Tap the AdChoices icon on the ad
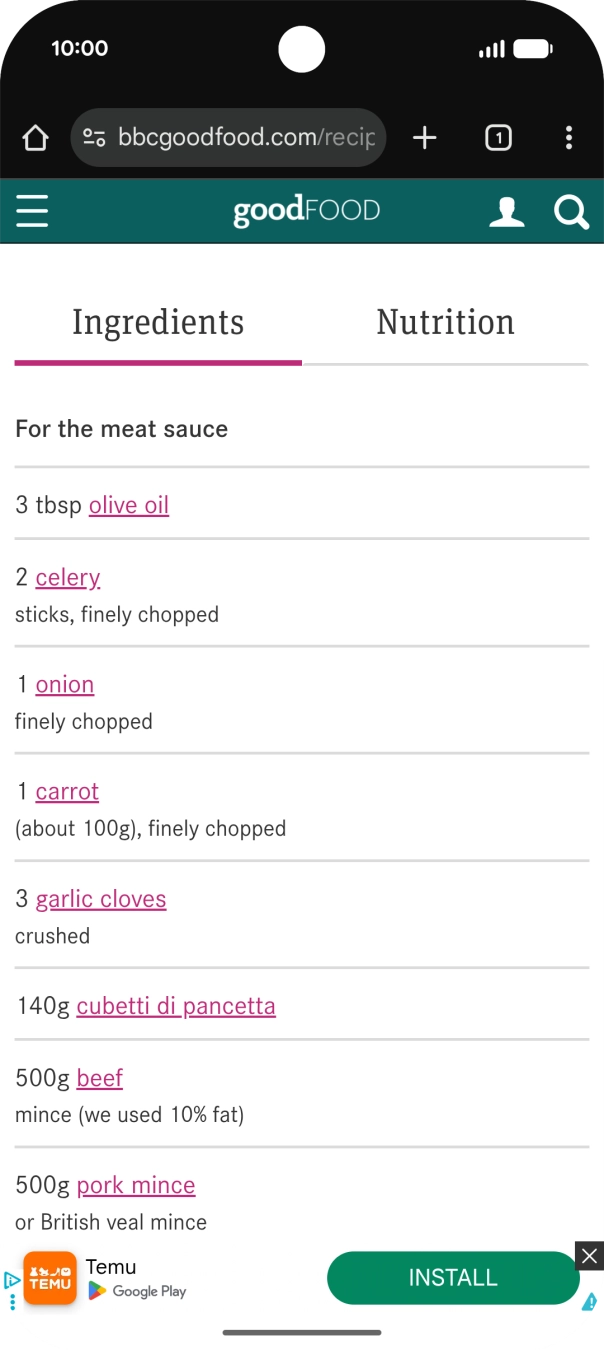 click(x=11, y=1281)
